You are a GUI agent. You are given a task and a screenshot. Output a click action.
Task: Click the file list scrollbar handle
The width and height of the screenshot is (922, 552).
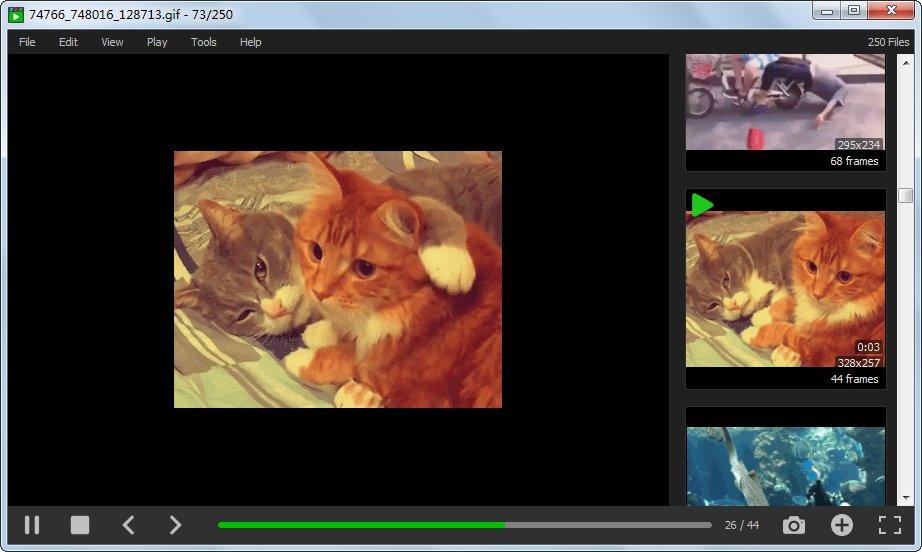pyautogui.click(x=906, y=195)
